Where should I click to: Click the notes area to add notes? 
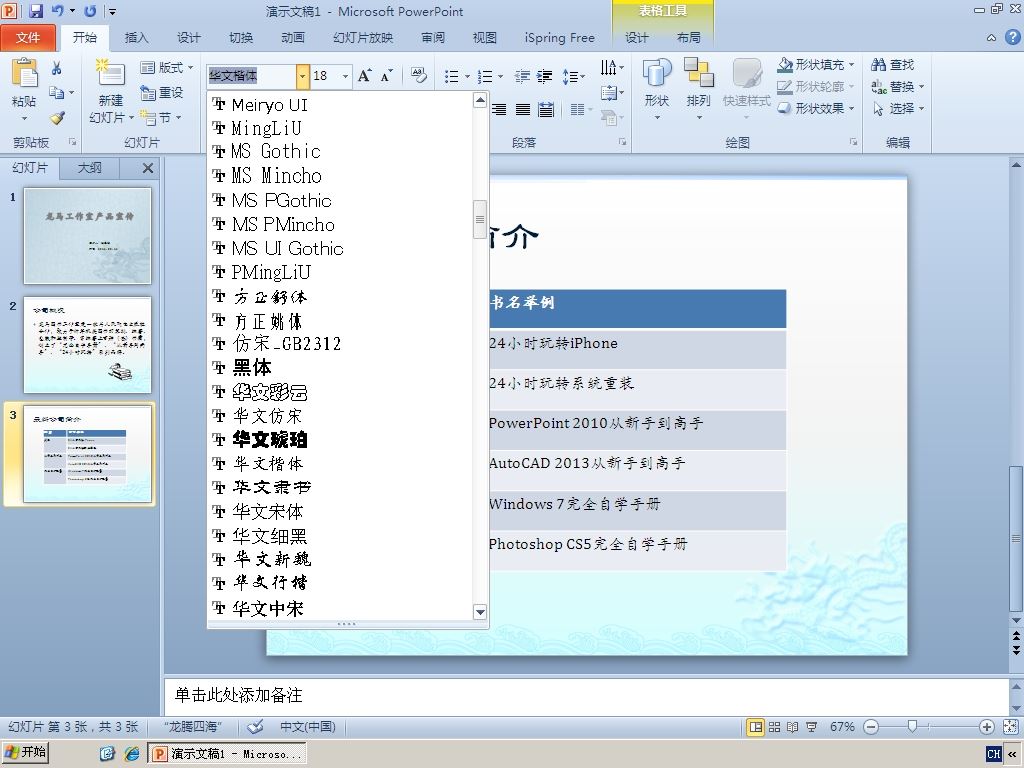(586, 696)
